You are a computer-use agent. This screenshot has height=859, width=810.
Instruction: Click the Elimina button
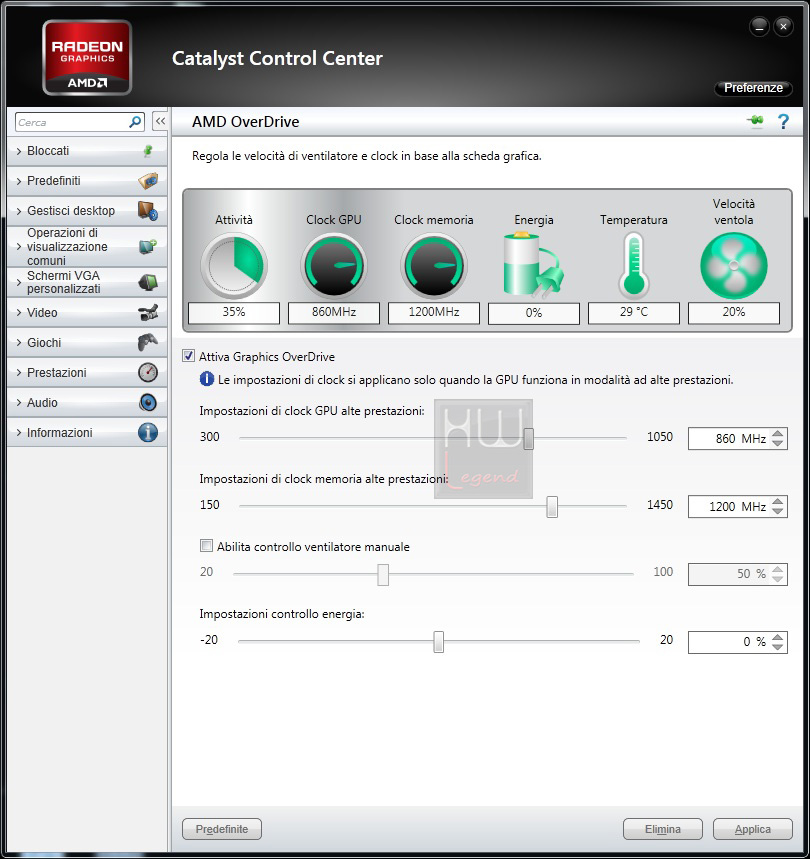(663, 829)
